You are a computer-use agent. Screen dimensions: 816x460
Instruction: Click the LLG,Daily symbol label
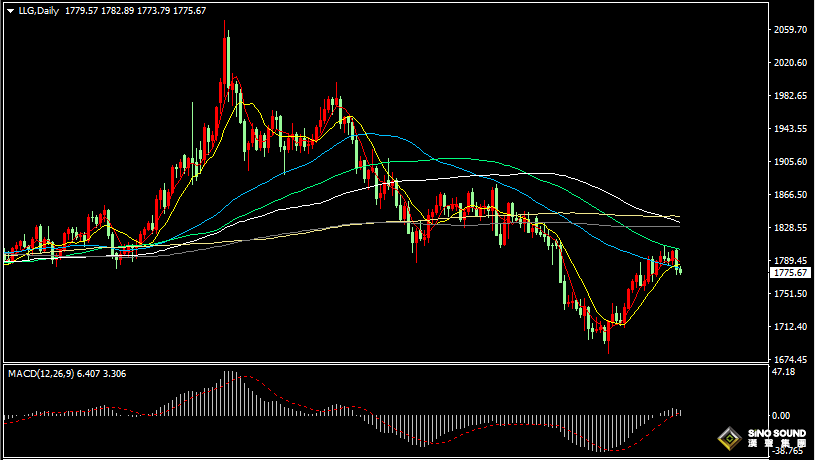(39, 11)
